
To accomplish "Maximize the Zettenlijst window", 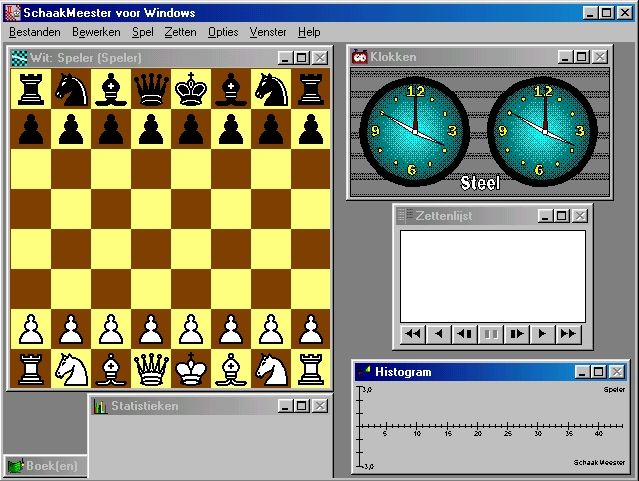I will tap(561, 215).
